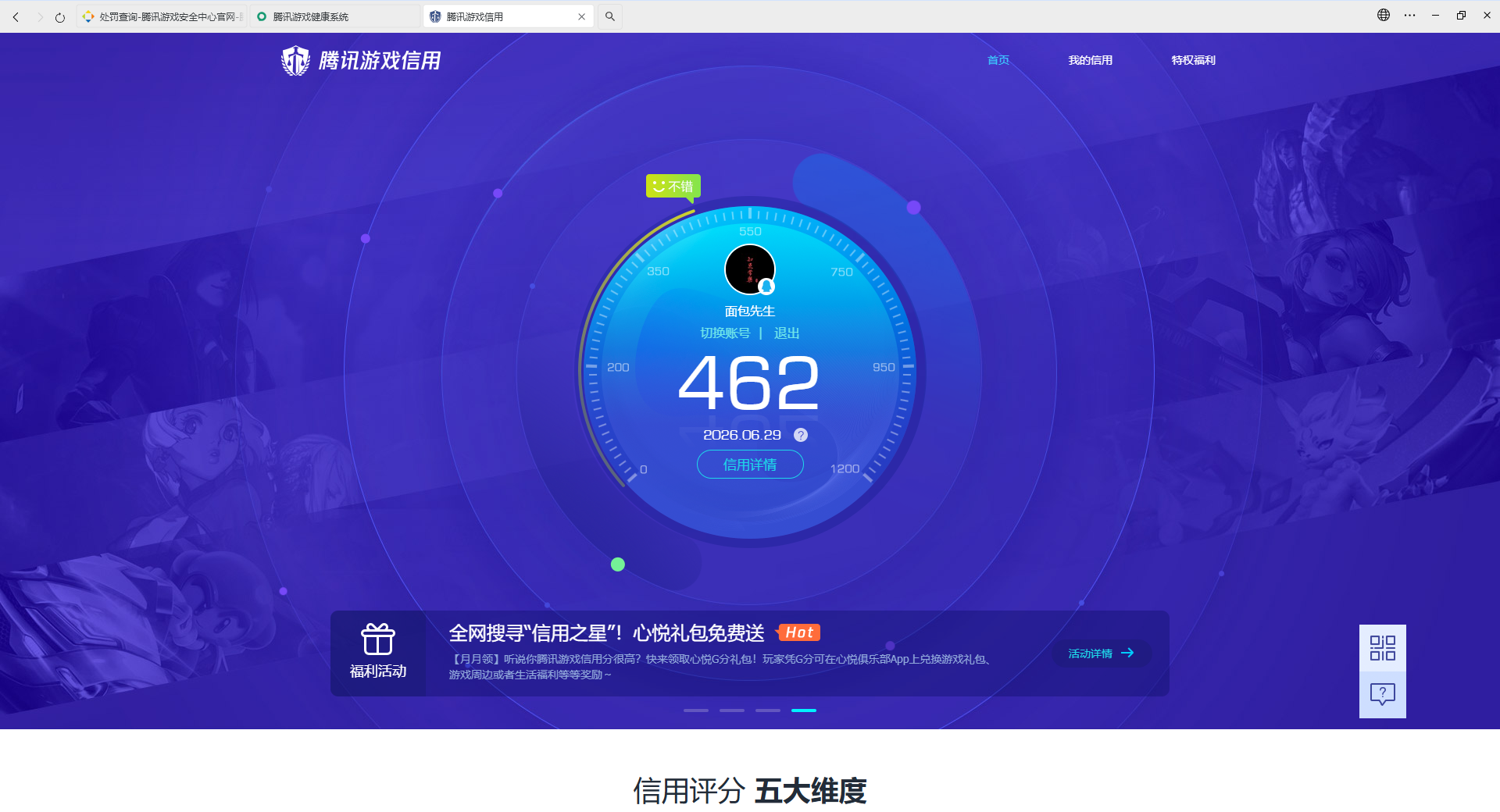Click the question mark help icon beside date
This screenshot has height=812, width=1500.
801,435
